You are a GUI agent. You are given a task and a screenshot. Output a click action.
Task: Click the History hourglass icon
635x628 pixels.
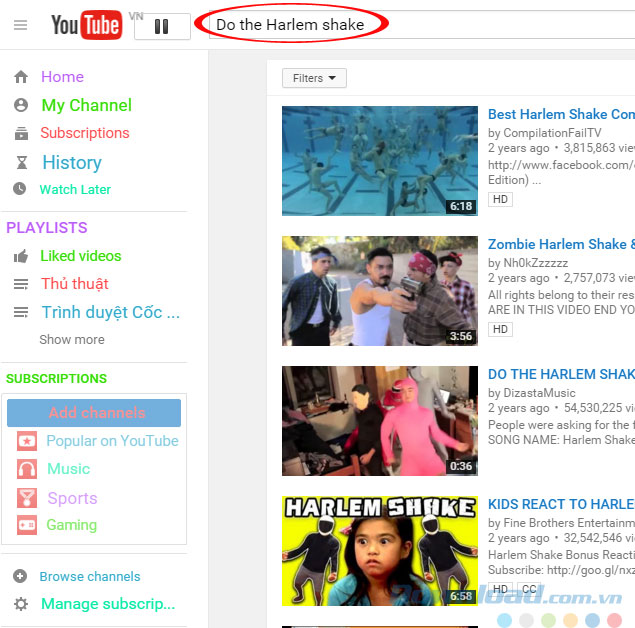click(x=21, y=162)
